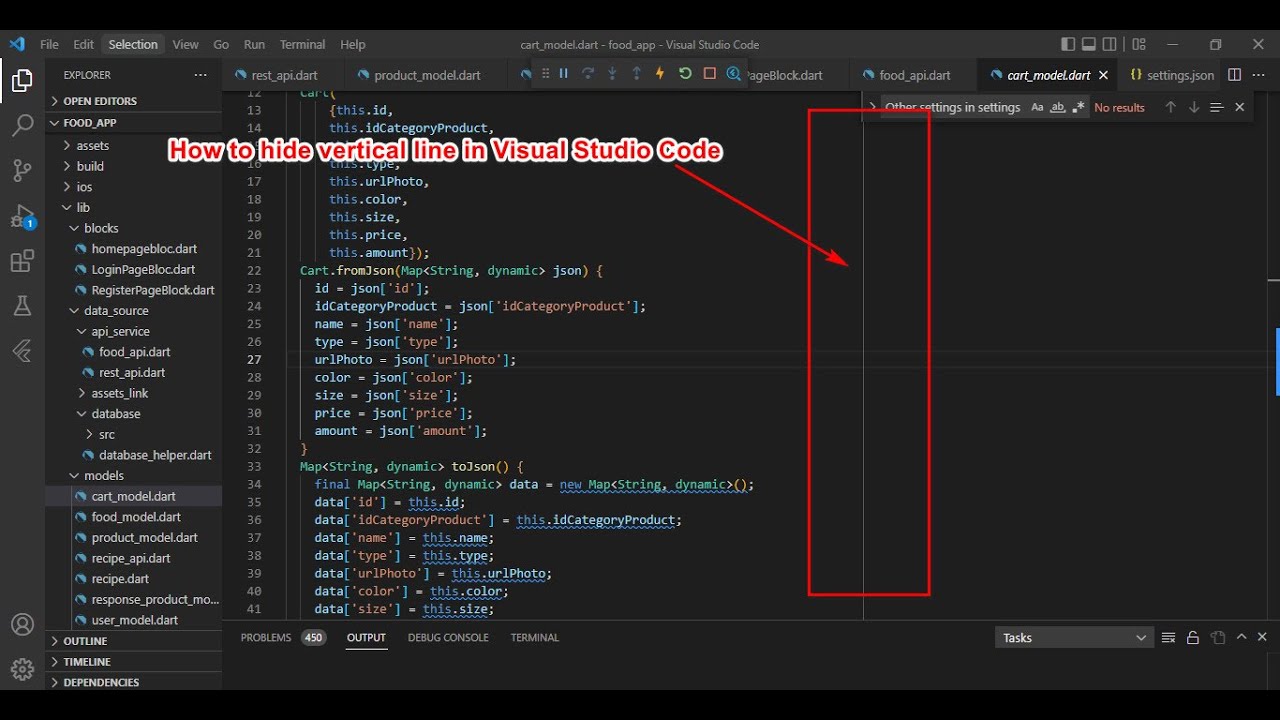Switch to settings.json tab

pyautogui.click(x=1170, y=75)
